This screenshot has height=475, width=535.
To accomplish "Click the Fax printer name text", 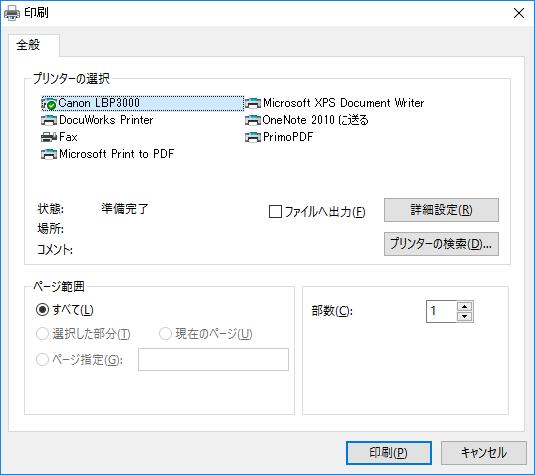I will pos(68,137).
